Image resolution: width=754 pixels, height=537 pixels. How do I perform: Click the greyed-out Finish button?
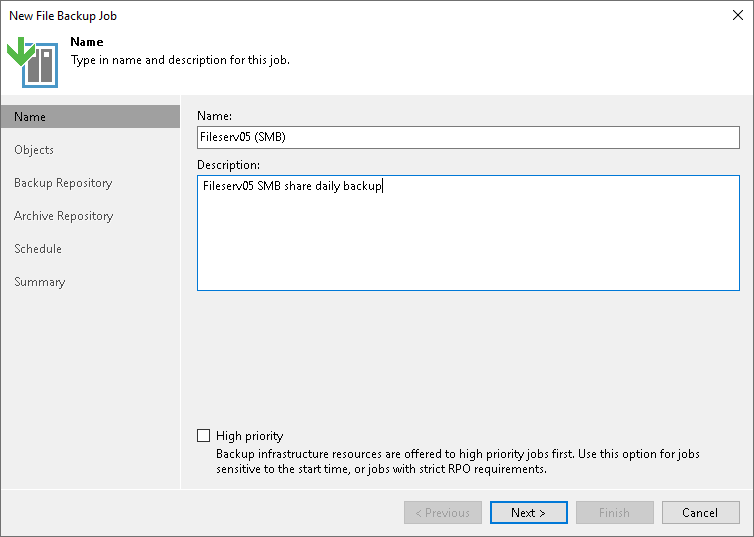click(614, 512)
